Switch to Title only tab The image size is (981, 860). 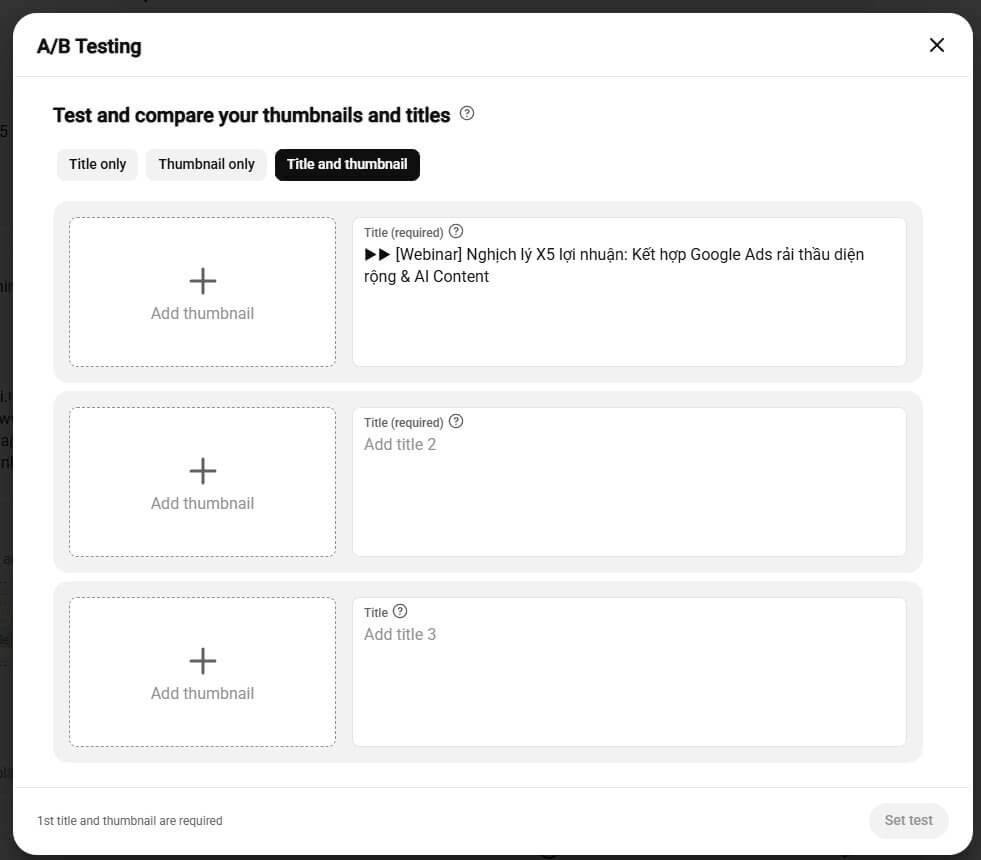[98, 164]
